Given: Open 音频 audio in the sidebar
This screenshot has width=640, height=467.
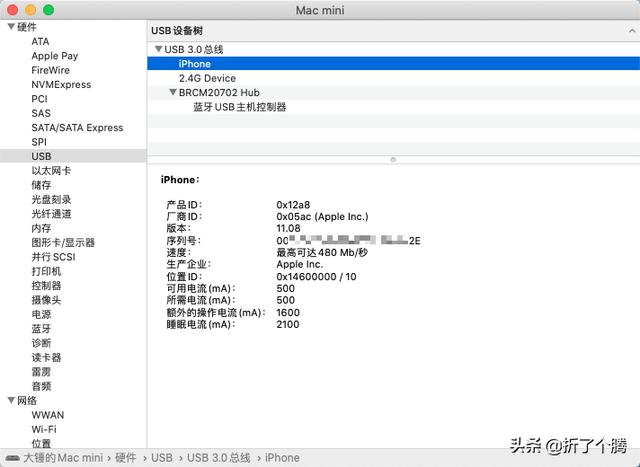Looking at the screenshot, I should (41, 386).
